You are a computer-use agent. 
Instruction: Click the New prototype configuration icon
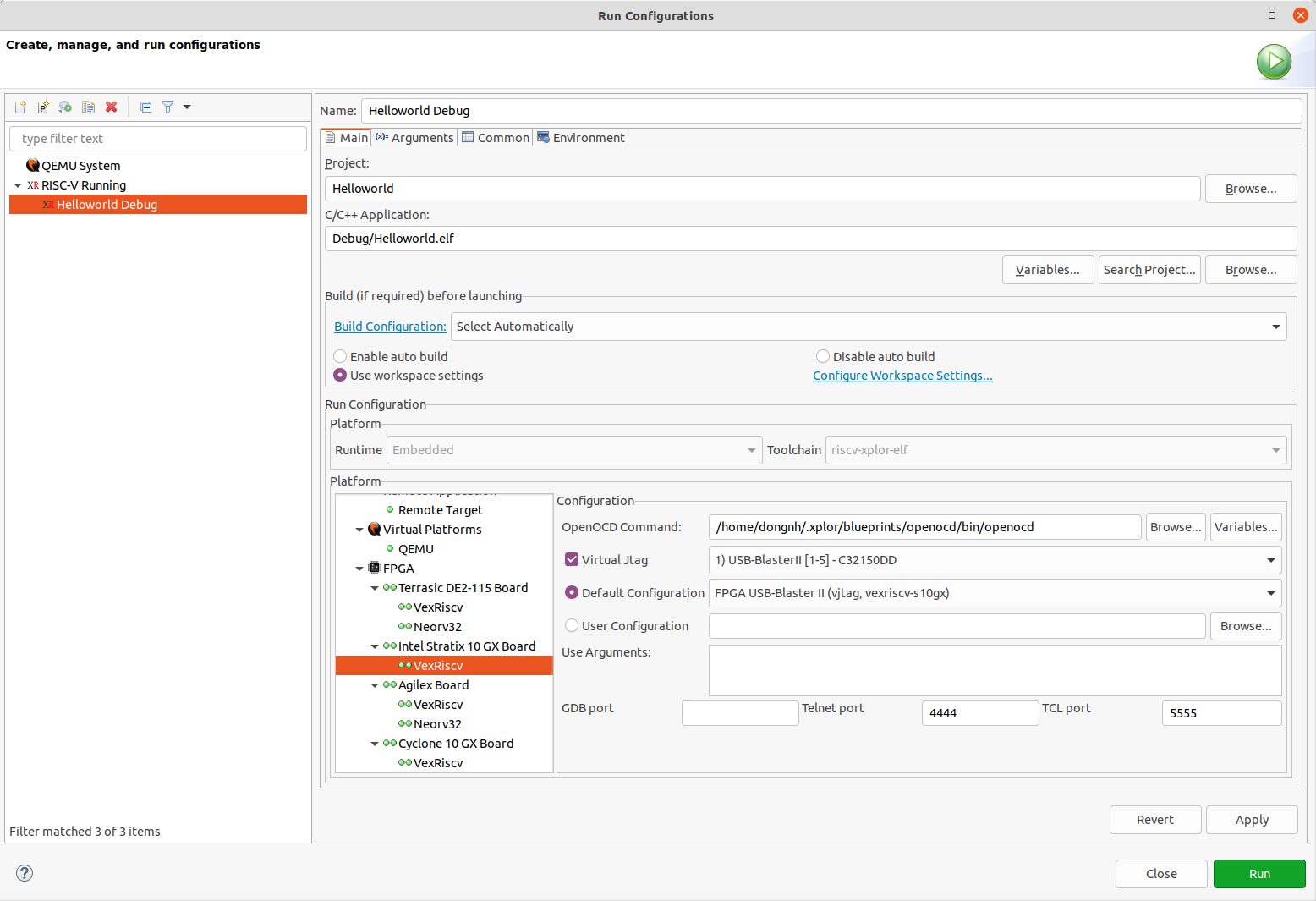click(x=43, y=107)
